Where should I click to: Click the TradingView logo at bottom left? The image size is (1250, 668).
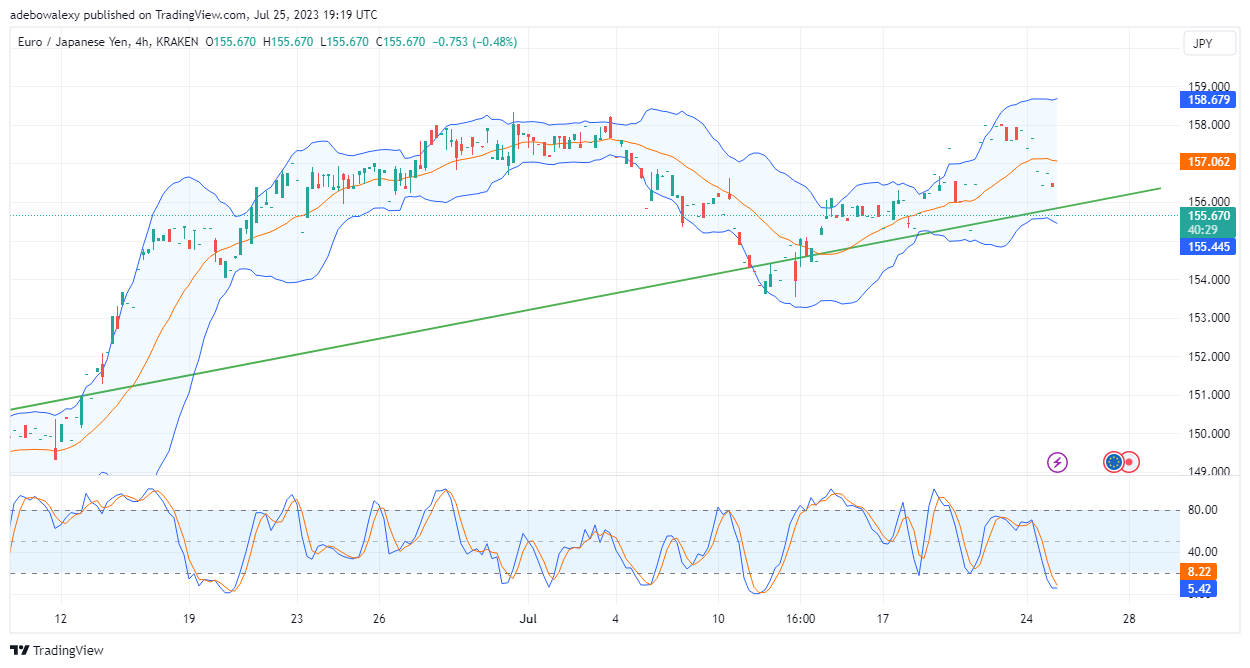57,651
